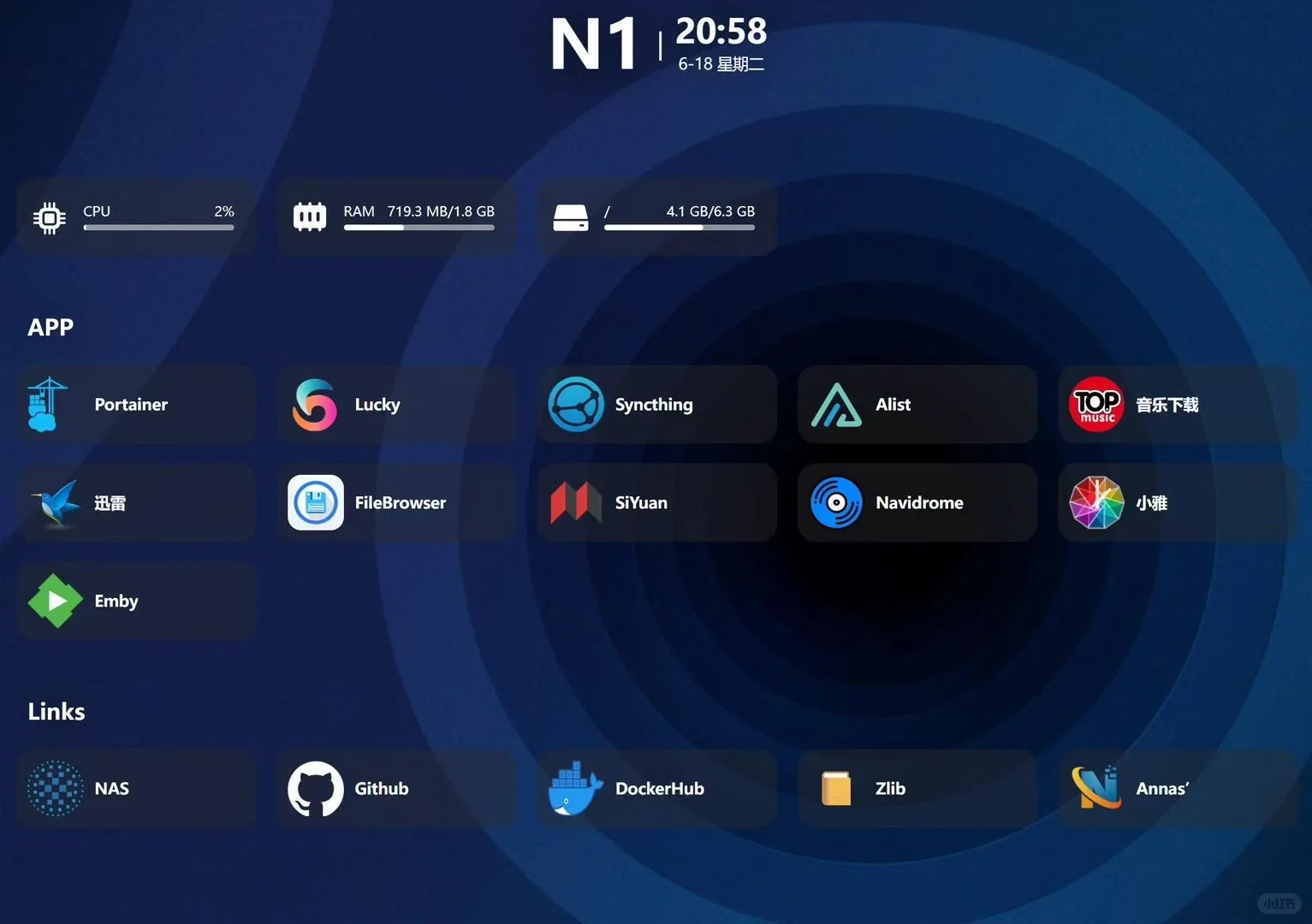Select the Github link name
The height and width of the screenshot is (924, 1312).
(x=382, y=789)
